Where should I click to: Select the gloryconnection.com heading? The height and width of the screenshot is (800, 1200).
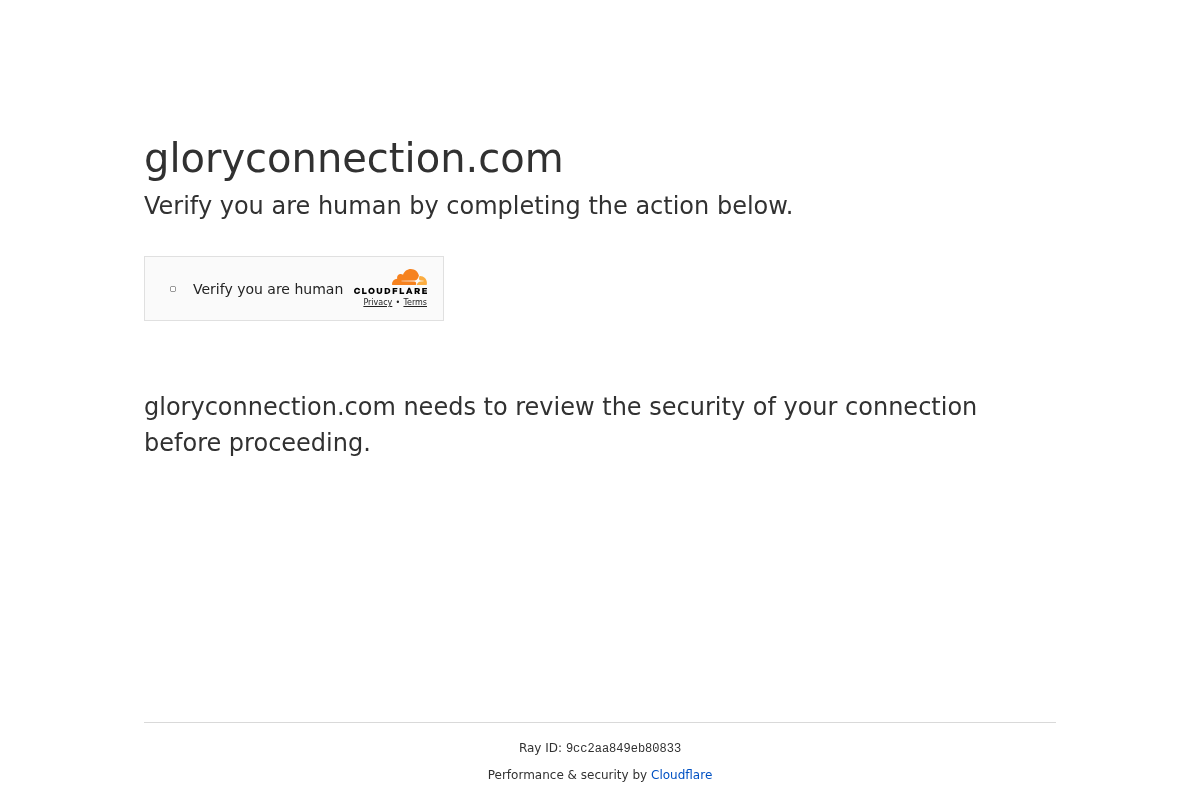click(x=353, y=158)
